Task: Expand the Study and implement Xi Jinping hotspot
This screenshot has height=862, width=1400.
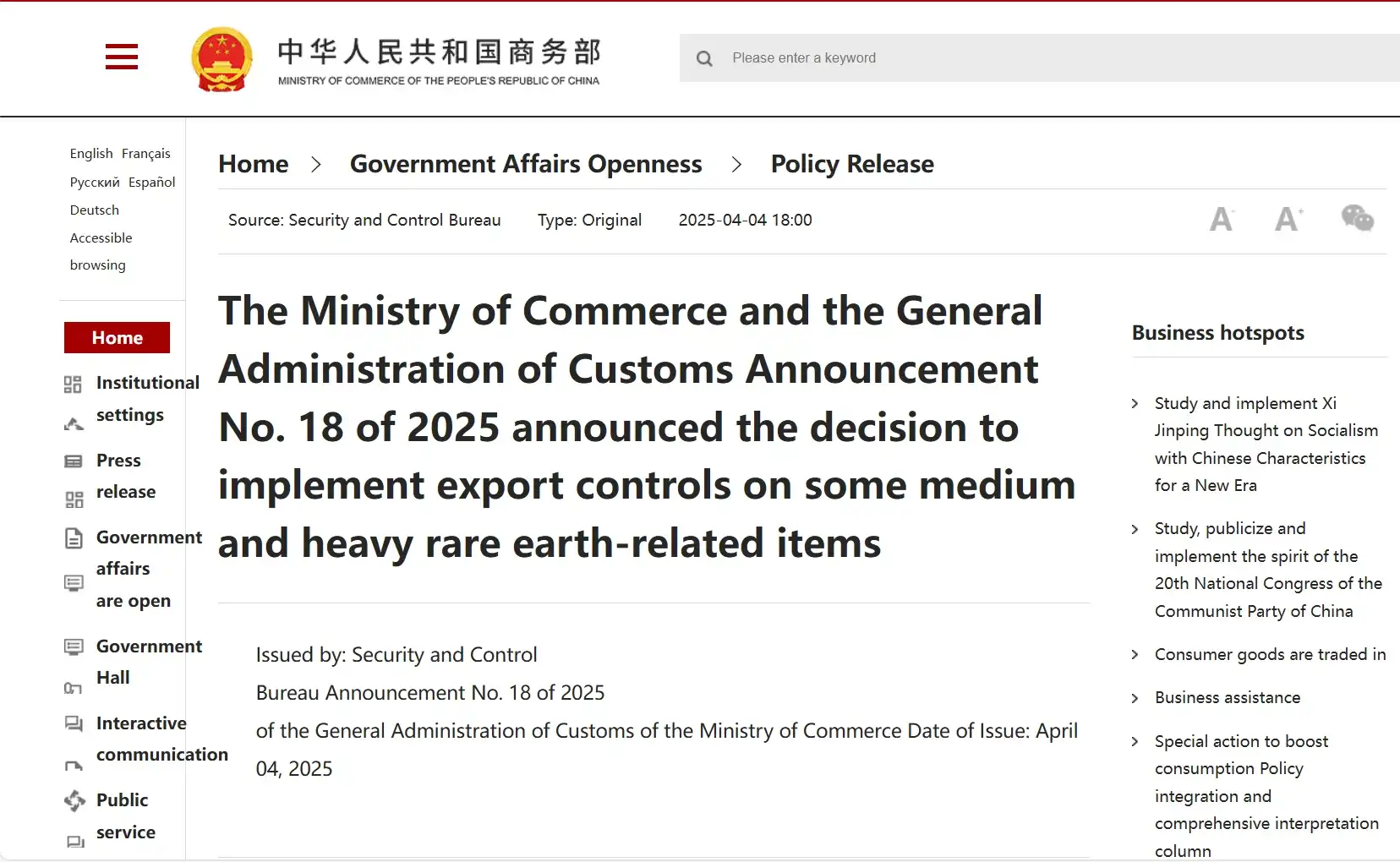Action: coord(1135,404)
